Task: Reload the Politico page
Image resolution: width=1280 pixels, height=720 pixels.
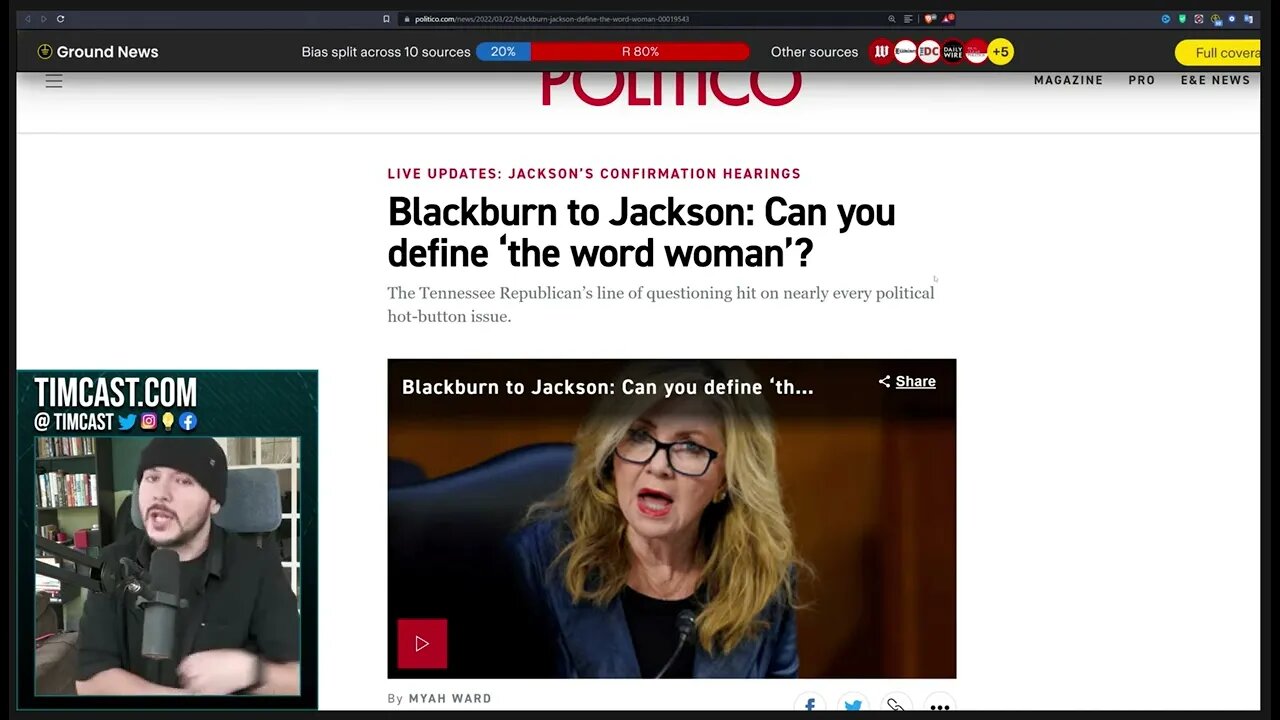Action: click(x=60, y=19)
